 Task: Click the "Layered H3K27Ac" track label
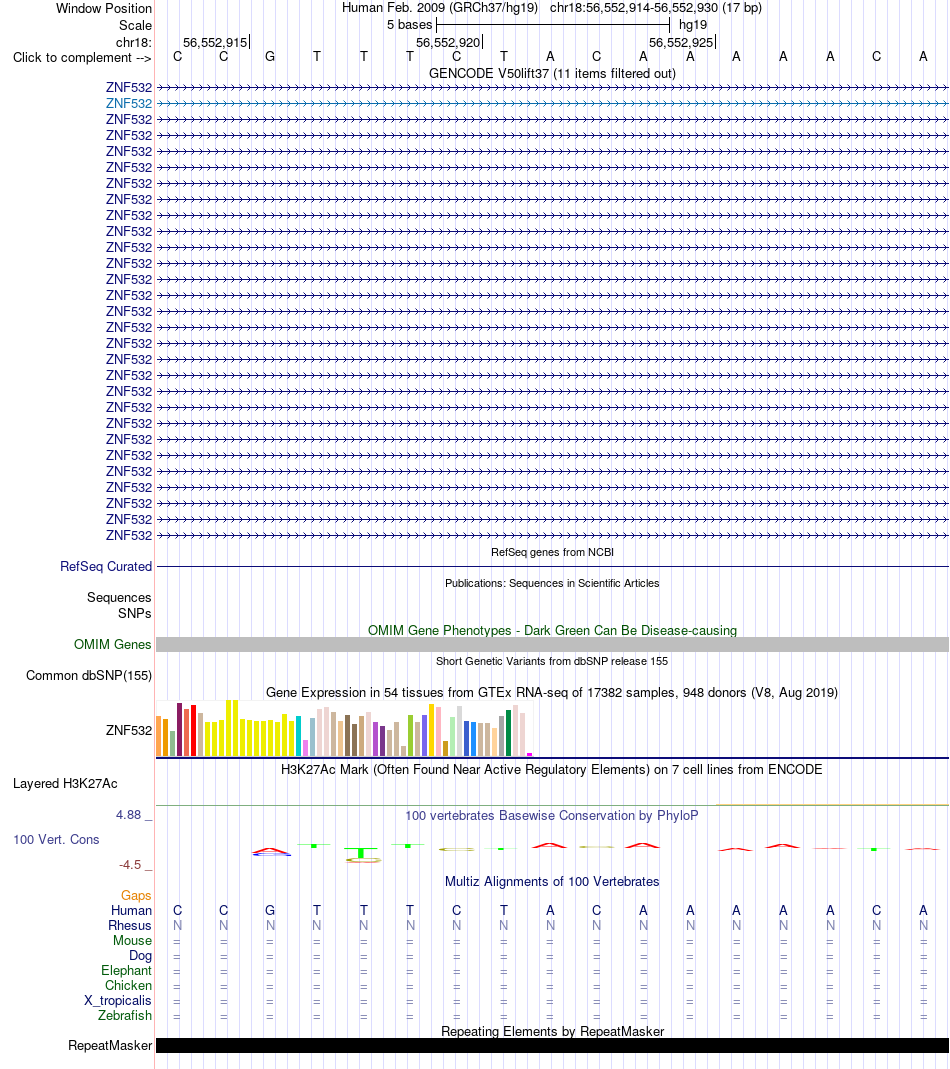[65, 783]
